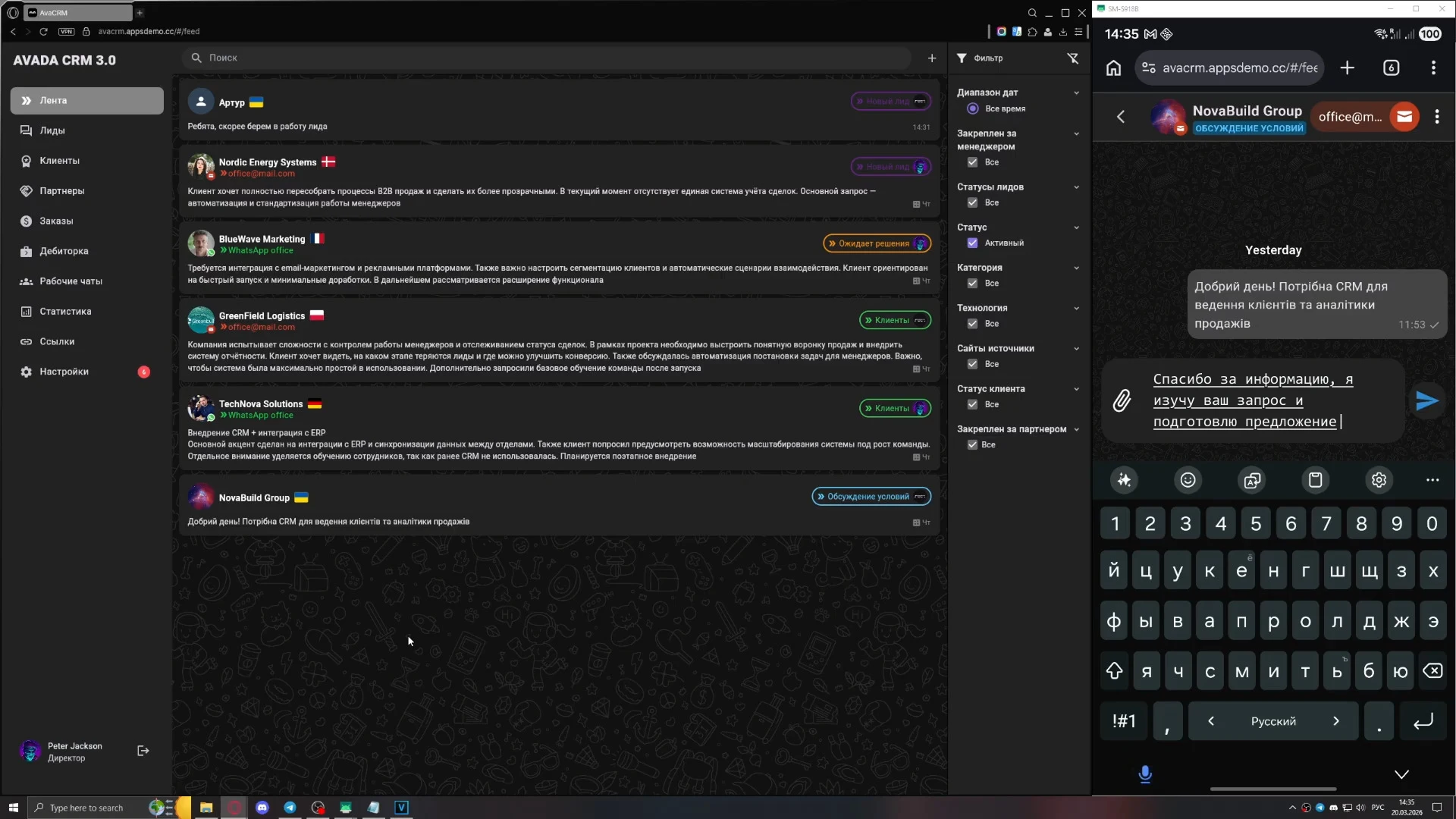Tap the blue microphone voice input icon
Viewport: 1456px width, 819px height.
[x=1145, y=774]
